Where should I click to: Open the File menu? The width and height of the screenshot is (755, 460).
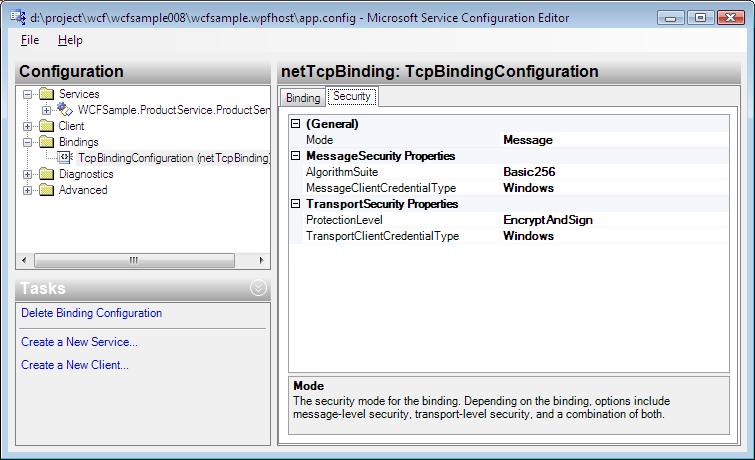pyautogui.click(x=30, y=40)
